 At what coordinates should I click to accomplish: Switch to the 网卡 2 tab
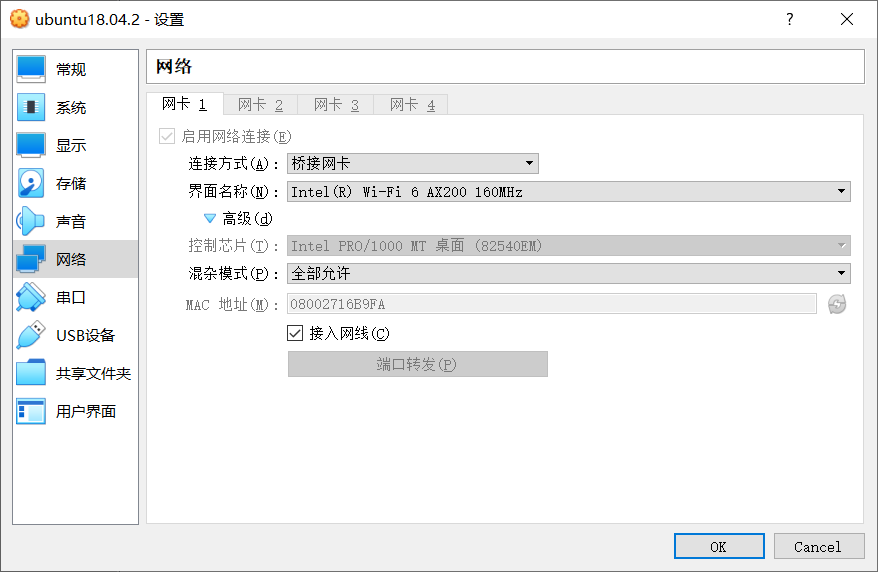(x=260, y=105)
